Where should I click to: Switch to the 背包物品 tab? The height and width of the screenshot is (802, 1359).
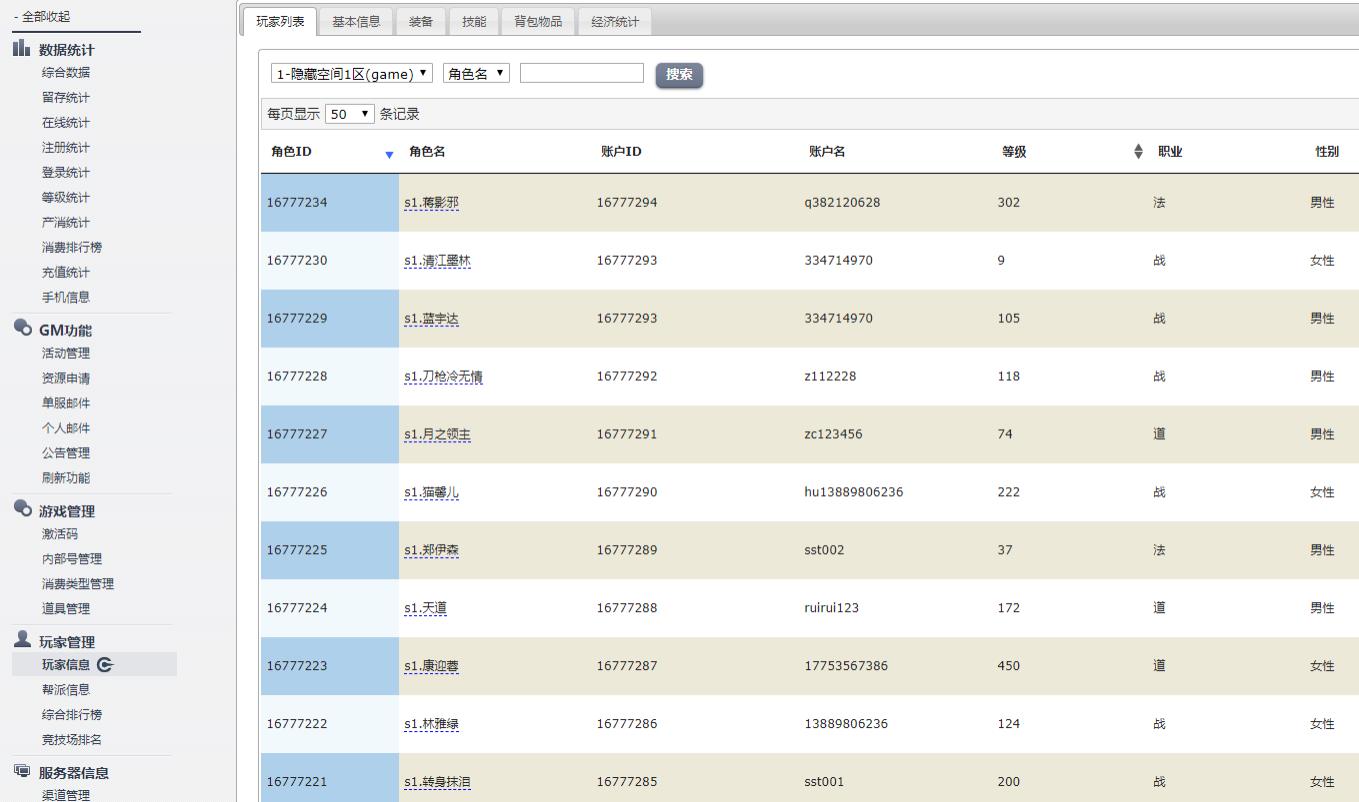click(x=538, y=22)
